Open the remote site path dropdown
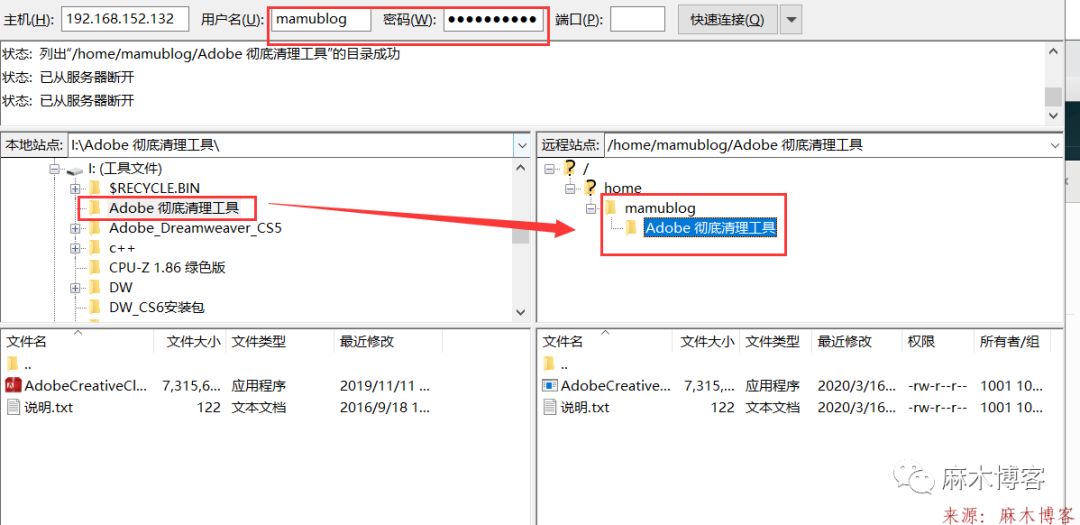The height and width of the screenshot is (525, 1080). click(x=1055, y=145)
